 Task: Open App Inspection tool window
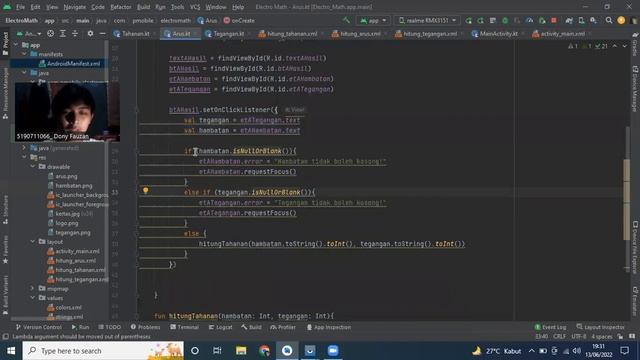coord(329,327)
